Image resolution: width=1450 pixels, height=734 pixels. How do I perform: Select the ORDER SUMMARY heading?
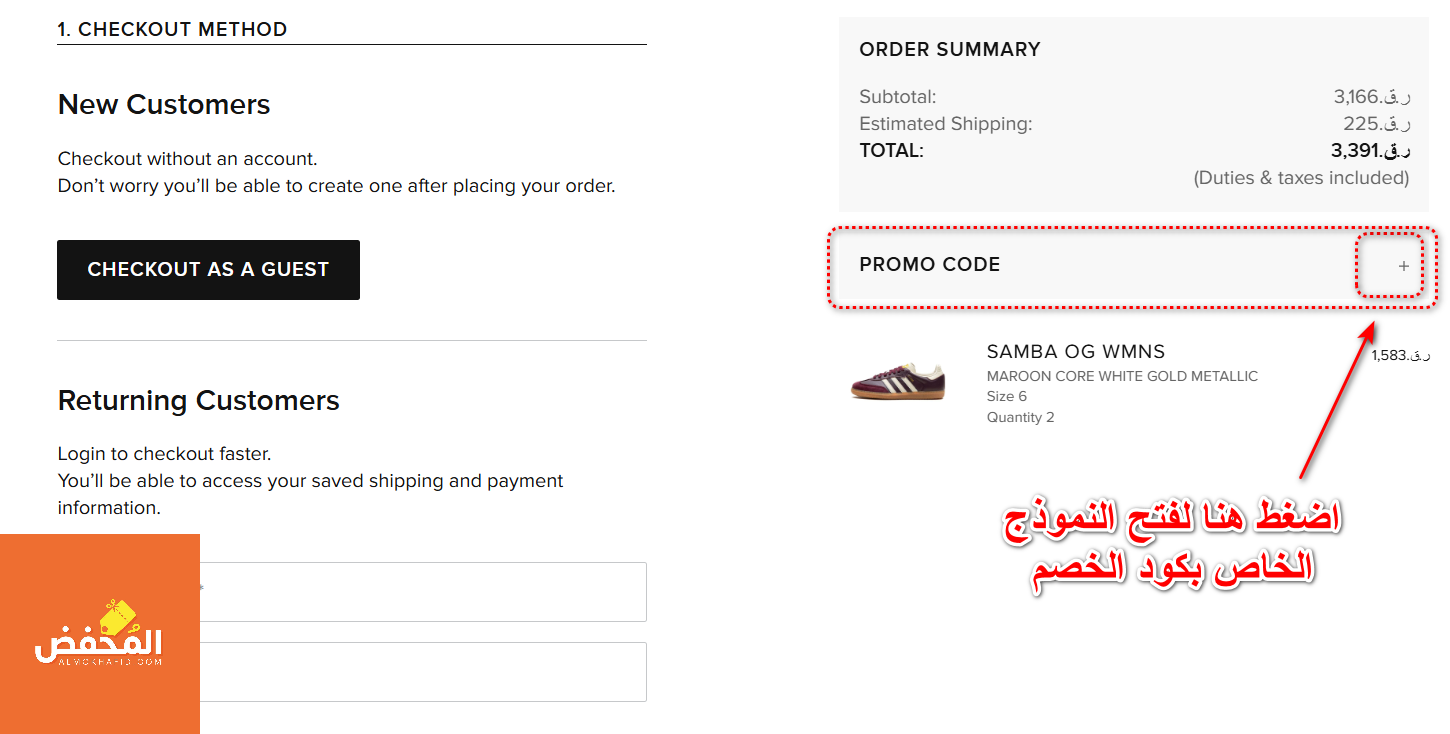950,49
